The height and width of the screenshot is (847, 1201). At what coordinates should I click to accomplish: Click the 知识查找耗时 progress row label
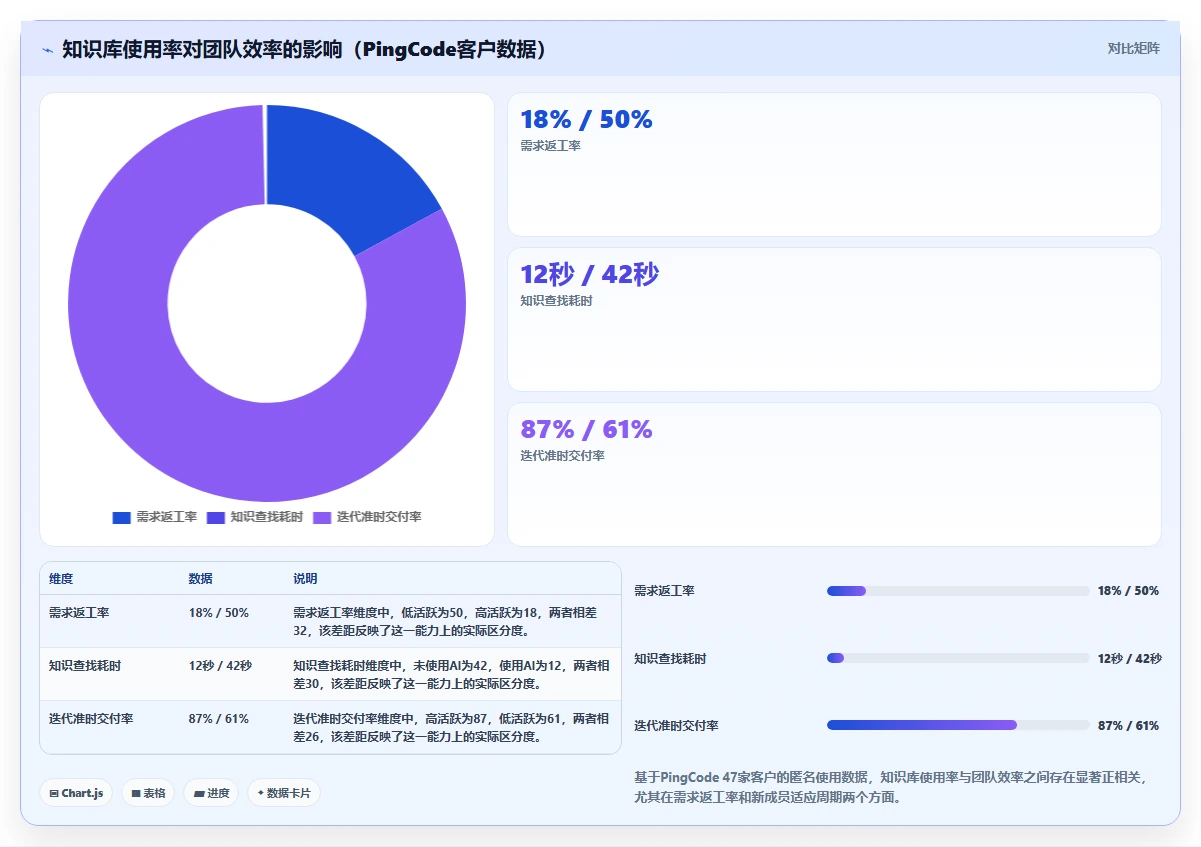670,658
